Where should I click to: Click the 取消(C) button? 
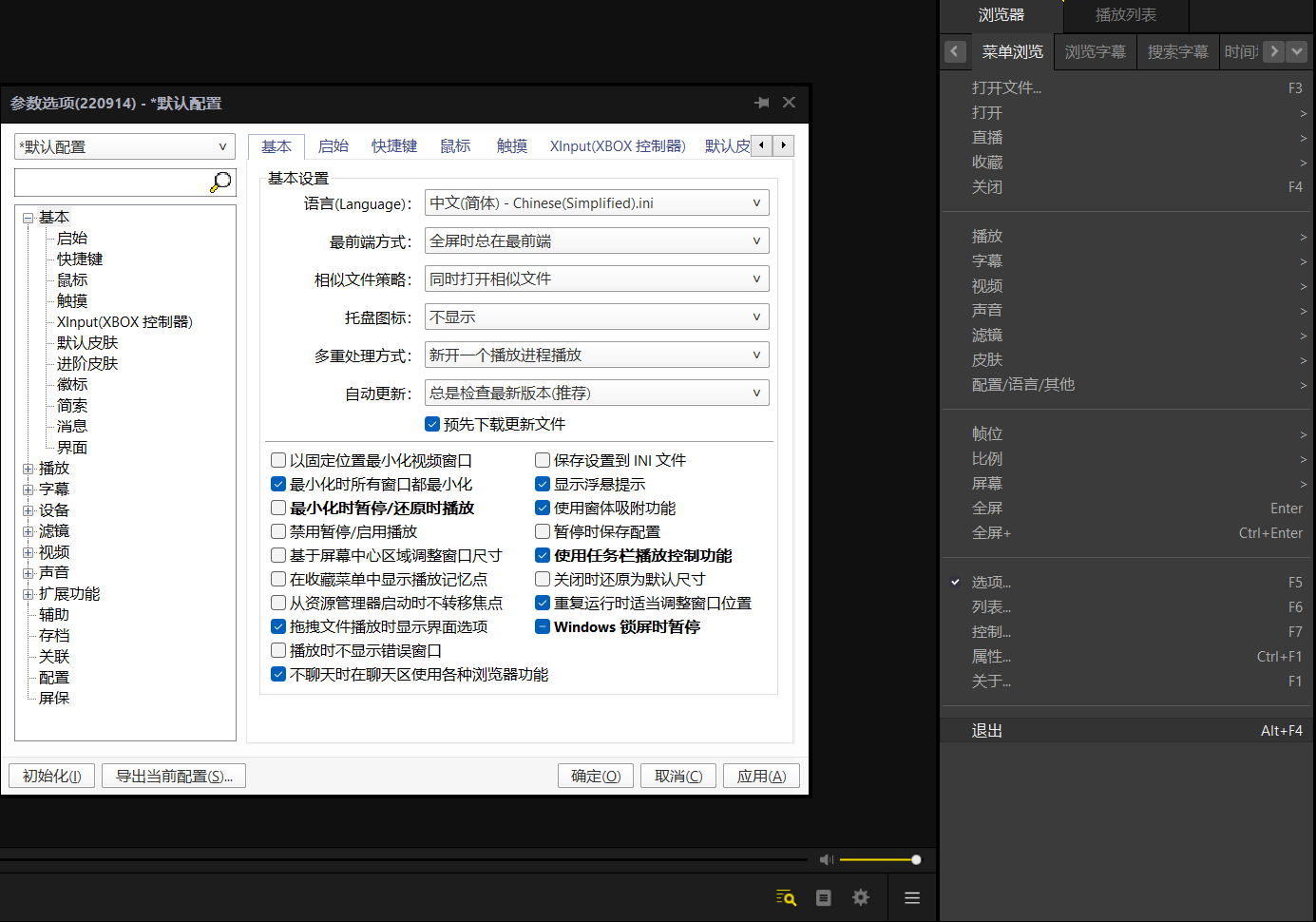[678, 776]
